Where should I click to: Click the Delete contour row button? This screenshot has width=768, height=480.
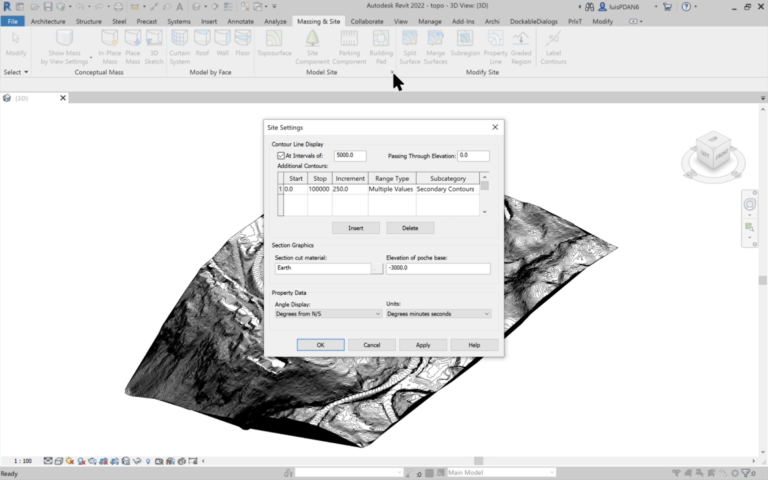point(410,228)
